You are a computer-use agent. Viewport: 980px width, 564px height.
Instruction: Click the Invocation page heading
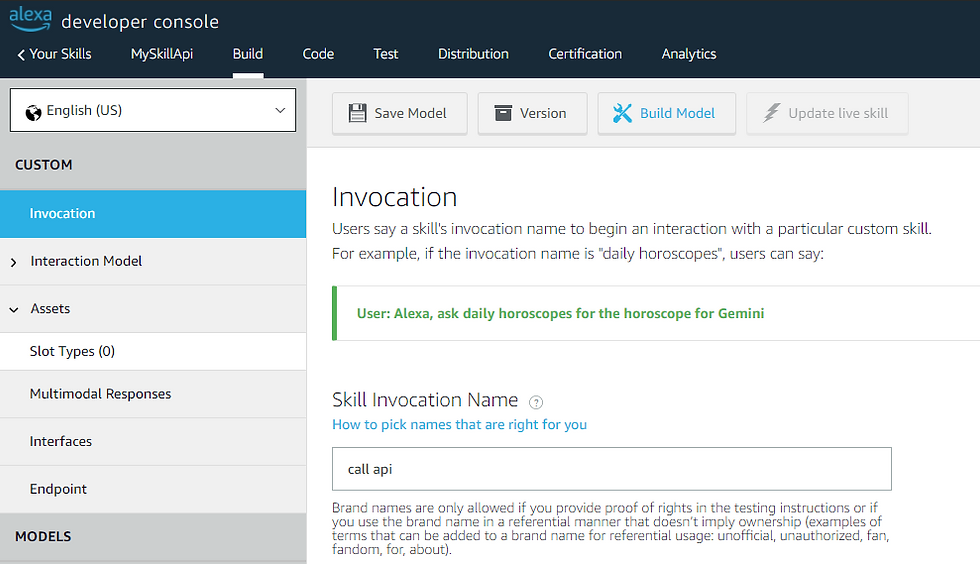[x=394, y=197]
